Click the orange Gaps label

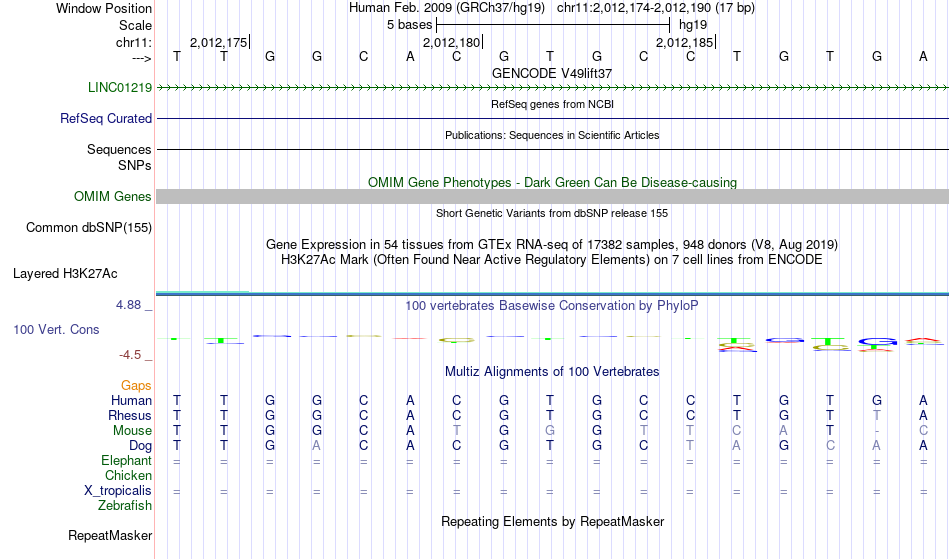pos(136,386)
